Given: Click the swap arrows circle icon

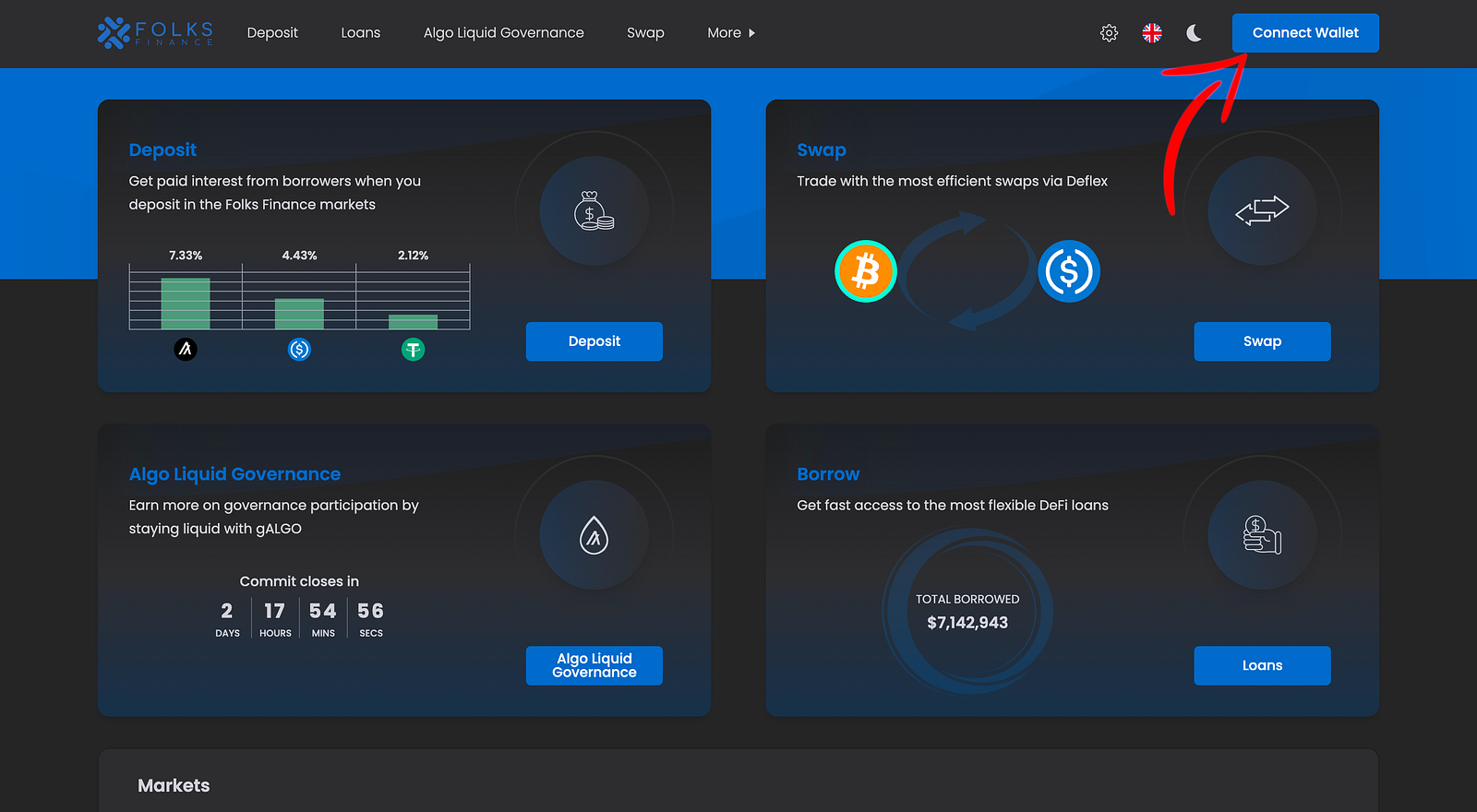Looking at the screenshot, I should pos(1261,211).
